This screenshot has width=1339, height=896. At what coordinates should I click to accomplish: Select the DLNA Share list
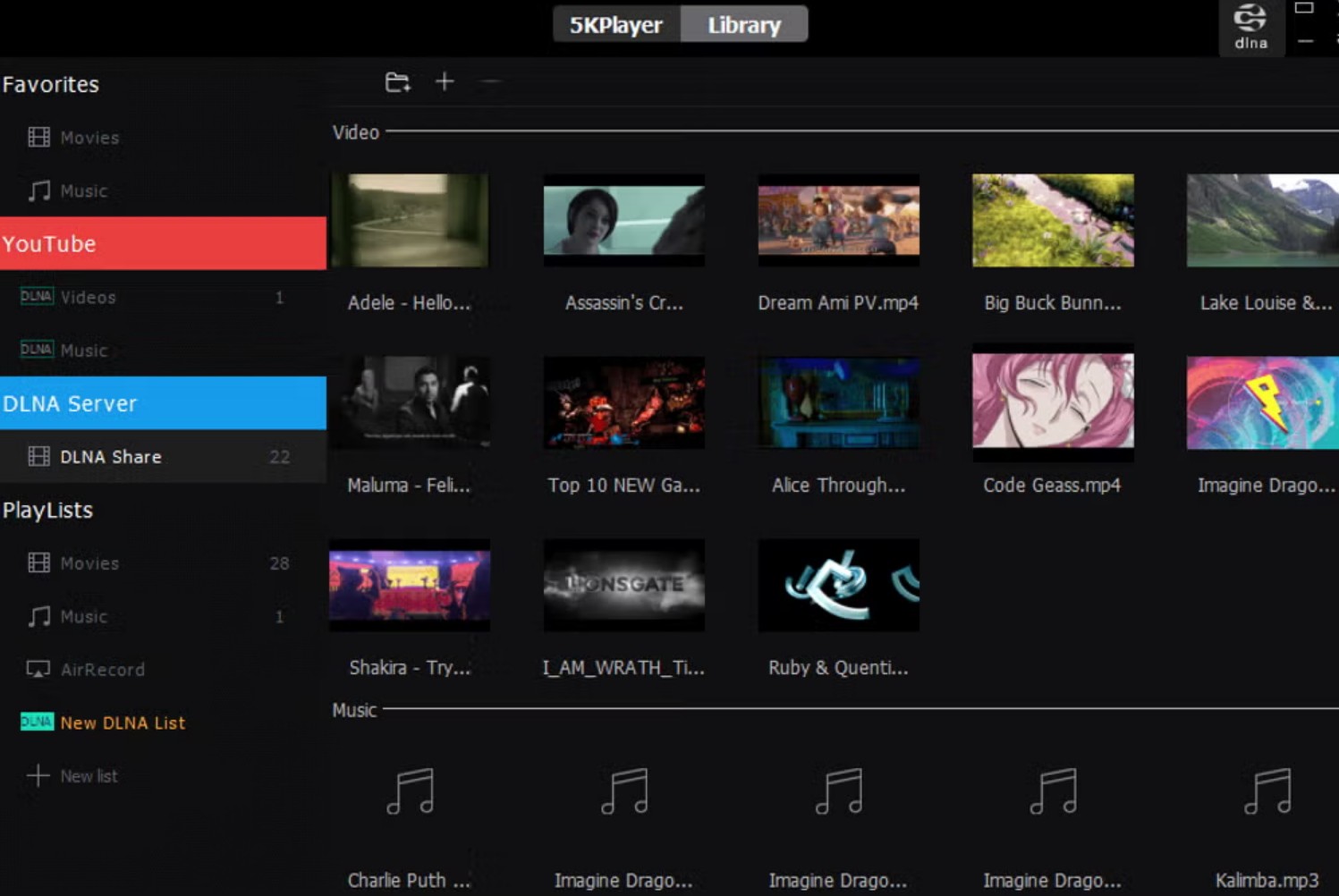pos(111,457)
